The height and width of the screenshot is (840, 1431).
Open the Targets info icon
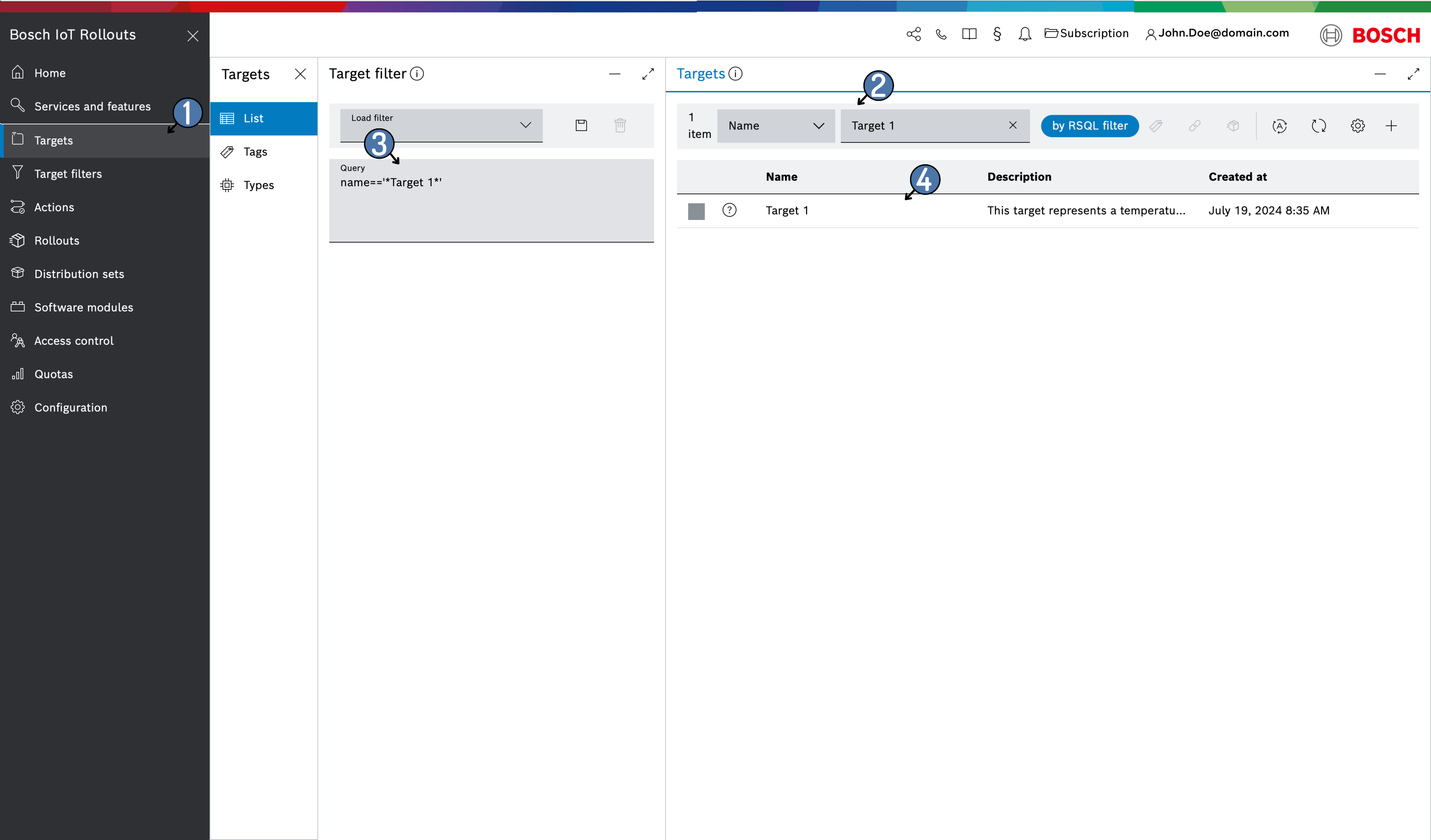tap(735, 74)
